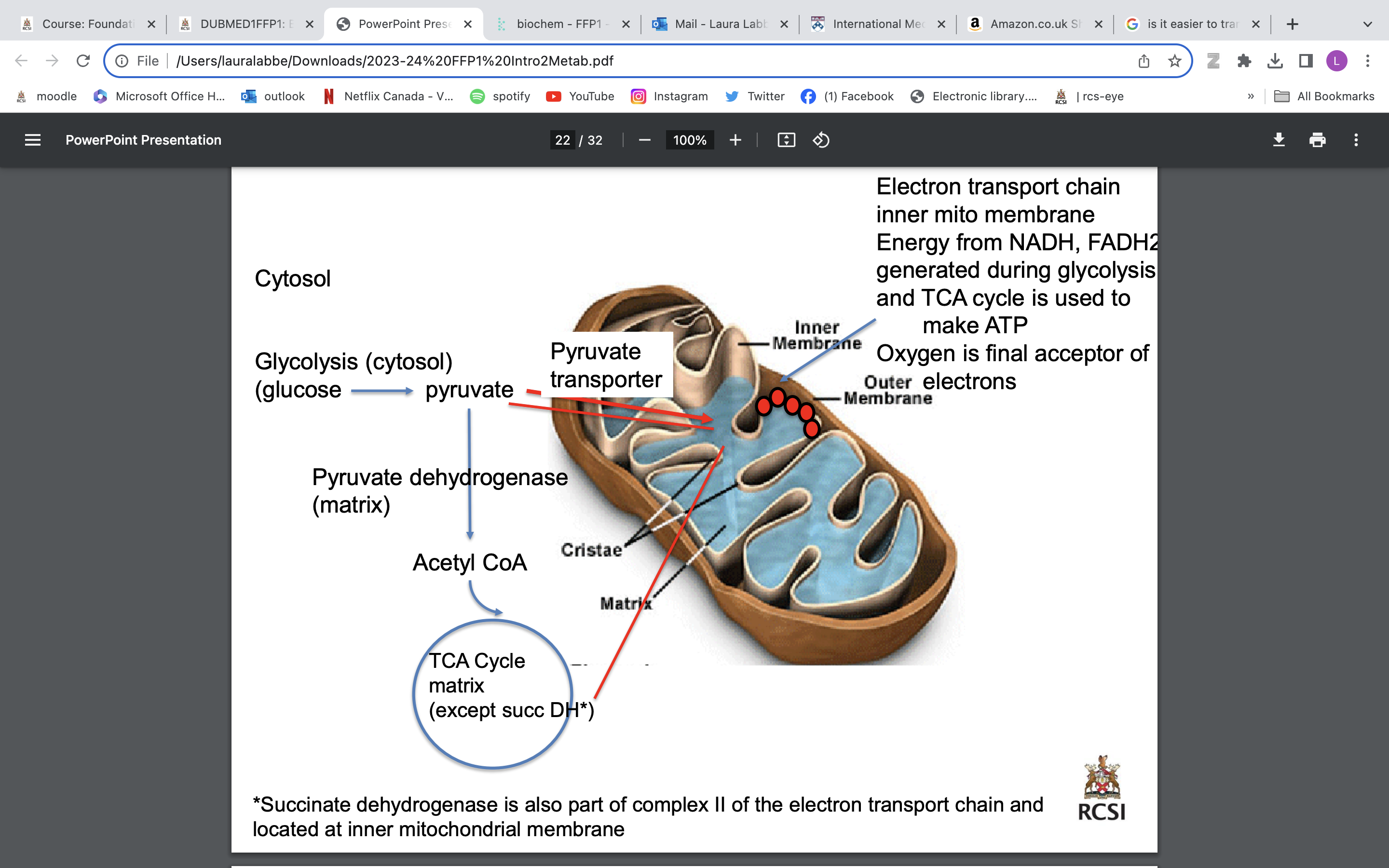Viewport: 1389px width, 868px height.
Task: Open the YouTube bookmark
Action: tap(580, 96)
